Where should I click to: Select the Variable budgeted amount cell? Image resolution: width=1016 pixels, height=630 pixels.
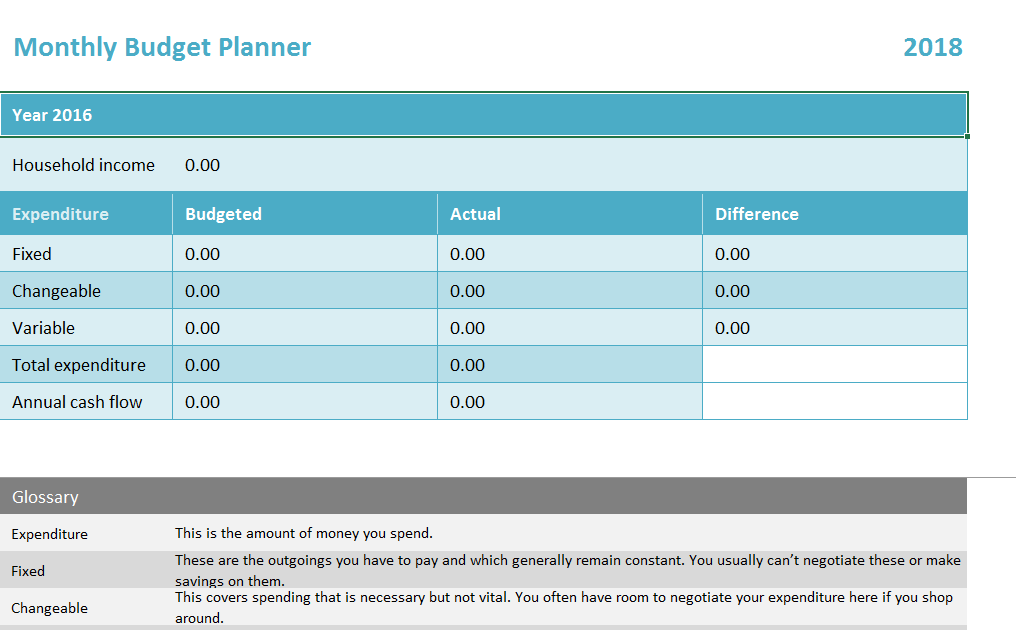pos(305,327)
